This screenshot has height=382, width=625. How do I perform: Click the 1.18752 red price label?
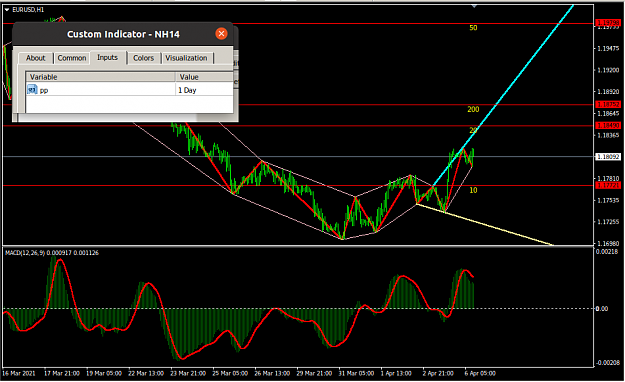(608, 104)
